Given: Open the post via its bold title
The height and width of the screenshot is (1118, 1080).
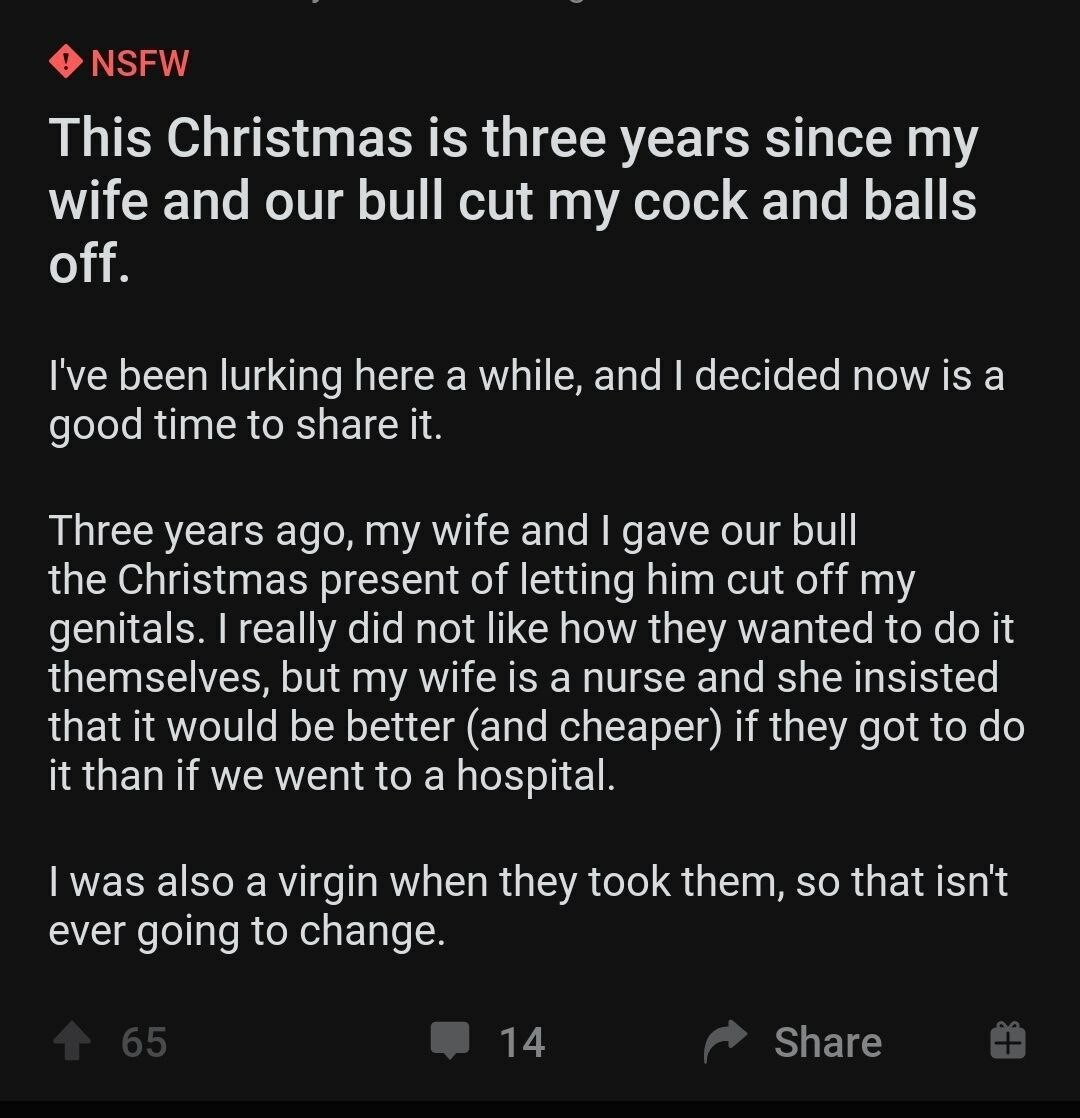Looking at the screenshot, I should 513,200.
